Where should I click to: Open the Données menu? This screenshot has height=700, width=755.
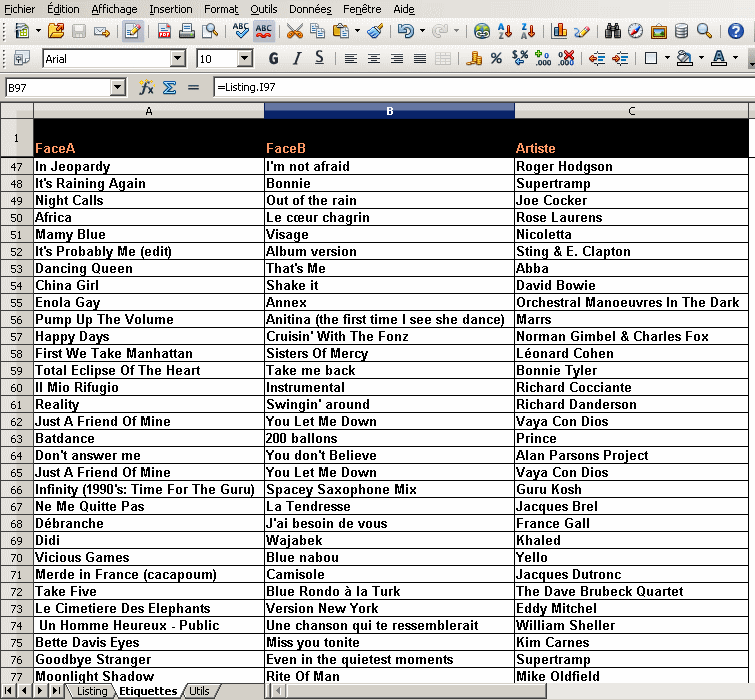310,9
